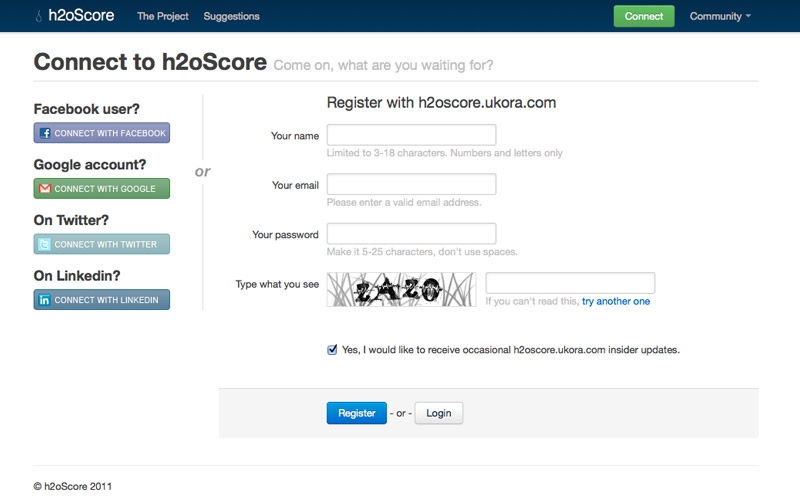Request a new captcha via try another one
This screenshot has height=500, width=800.
616,302
